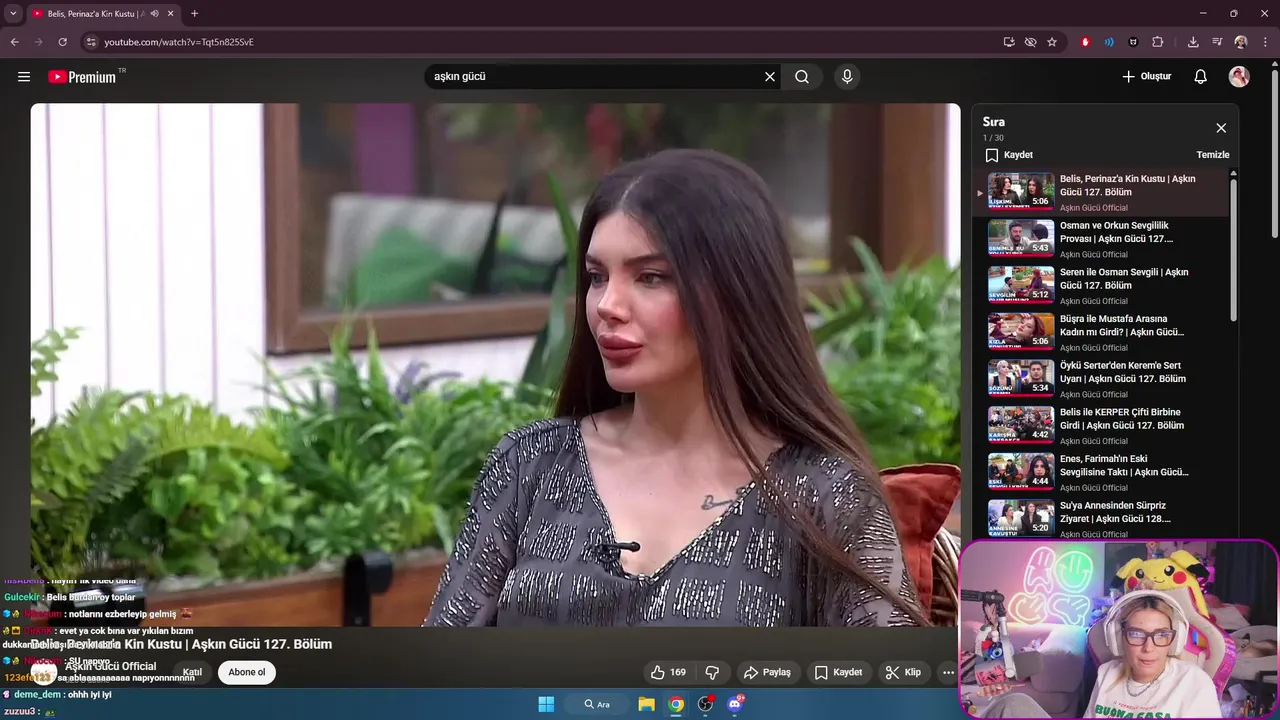View site information icon in address bar
The height and width of the screenshot is (720, 1280).
91,42
